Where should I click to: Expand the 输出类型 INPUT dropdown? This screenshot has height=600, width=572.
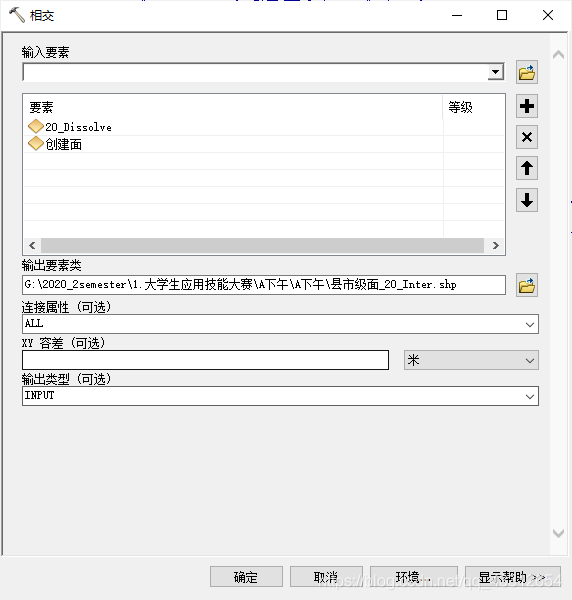[x=530, y=396]
